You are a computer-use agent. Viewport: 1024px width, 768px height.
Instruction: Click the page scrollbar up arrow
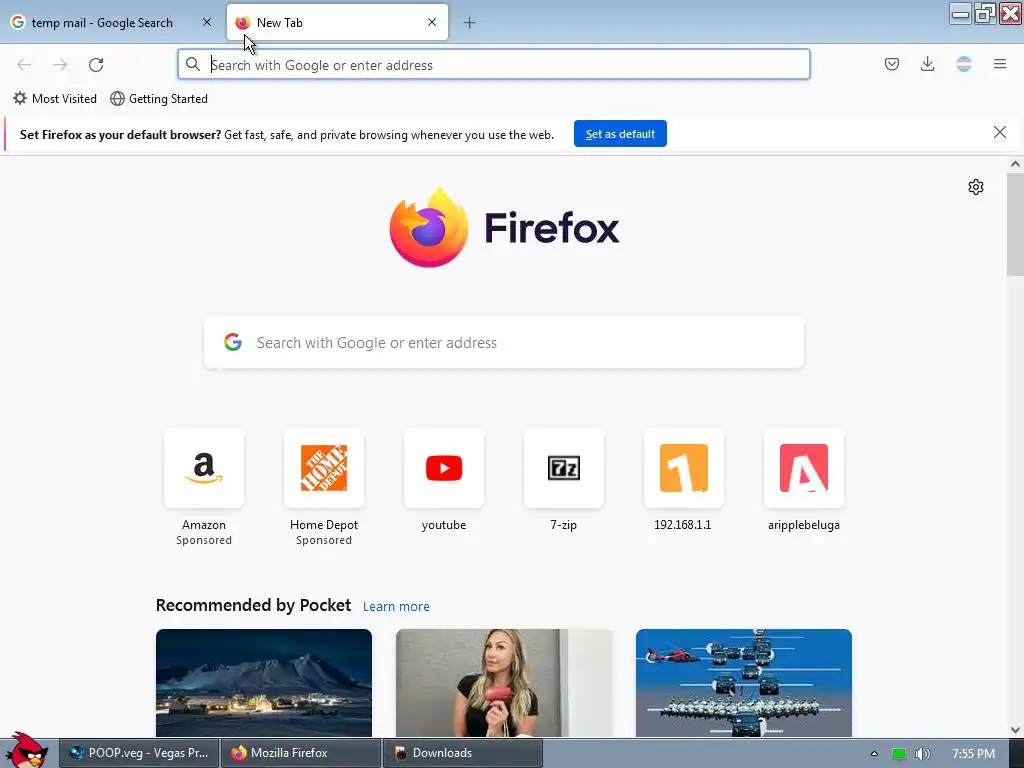point(1015,165)
